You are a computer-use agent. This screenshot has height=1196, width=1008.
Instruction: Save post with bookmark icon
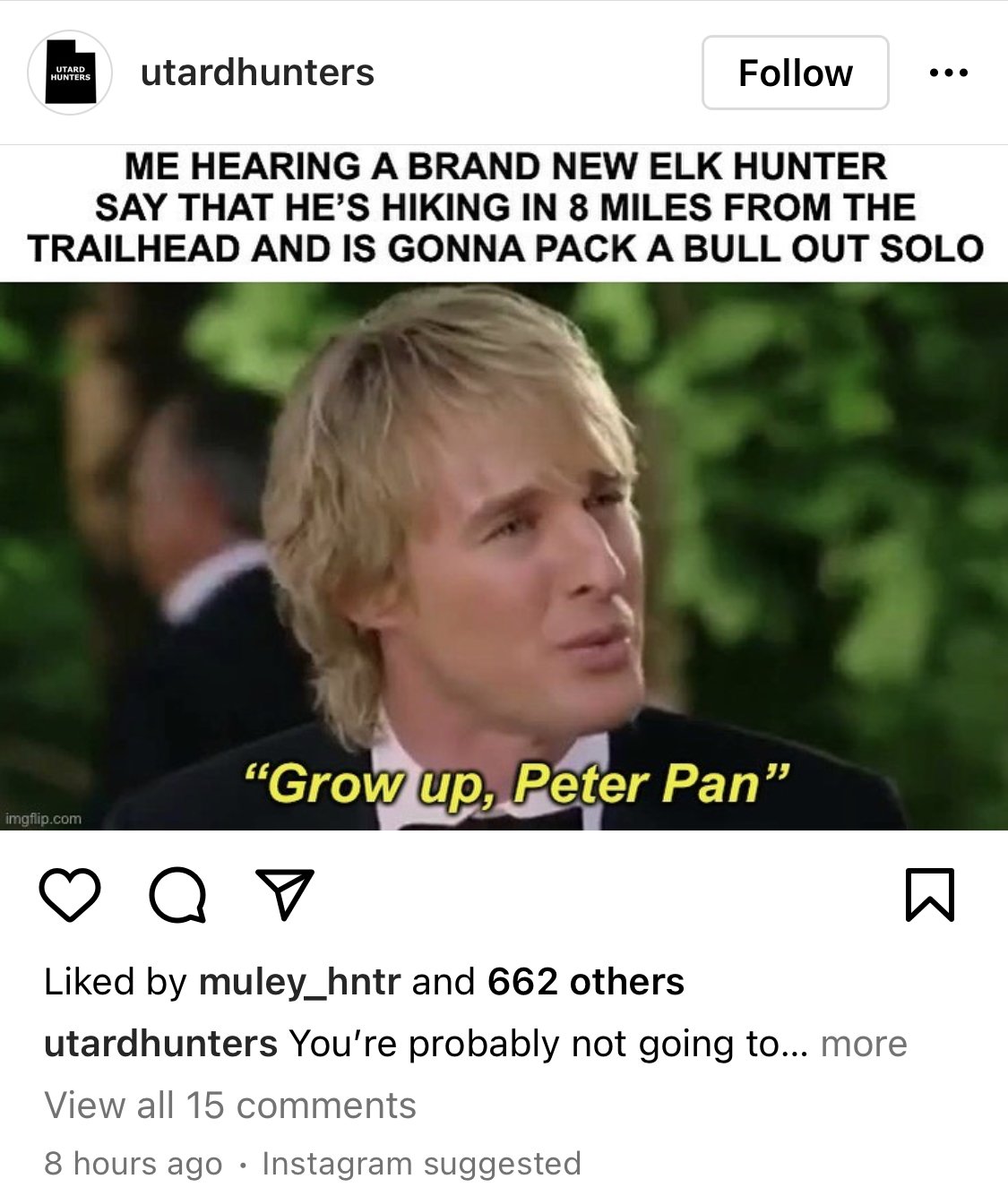pos(930,894)
